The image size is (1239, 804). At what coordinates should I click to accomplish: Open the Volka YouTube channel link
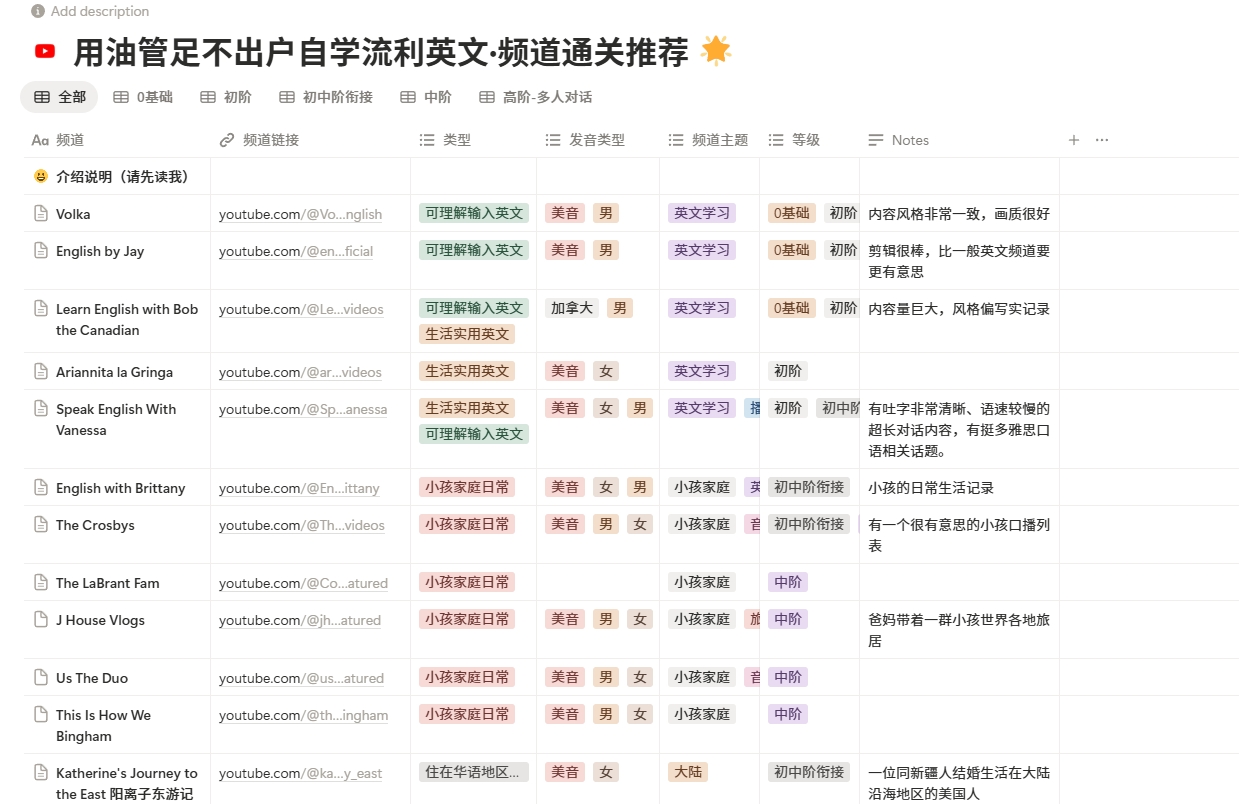[x=300, y=214]
